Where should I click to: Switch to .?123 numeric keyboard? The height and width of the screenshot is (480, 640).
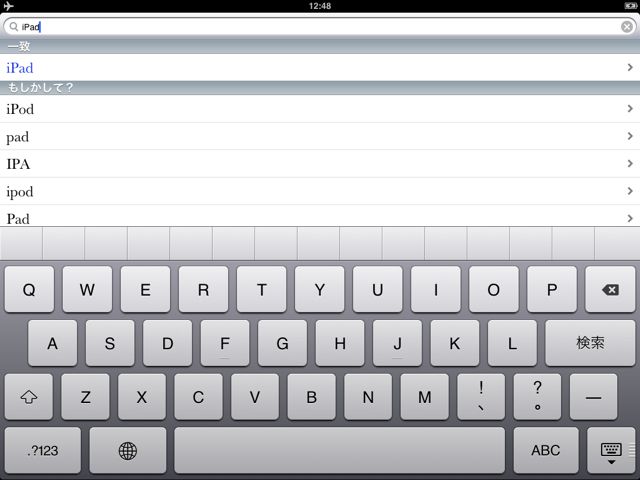click(42, 451)
